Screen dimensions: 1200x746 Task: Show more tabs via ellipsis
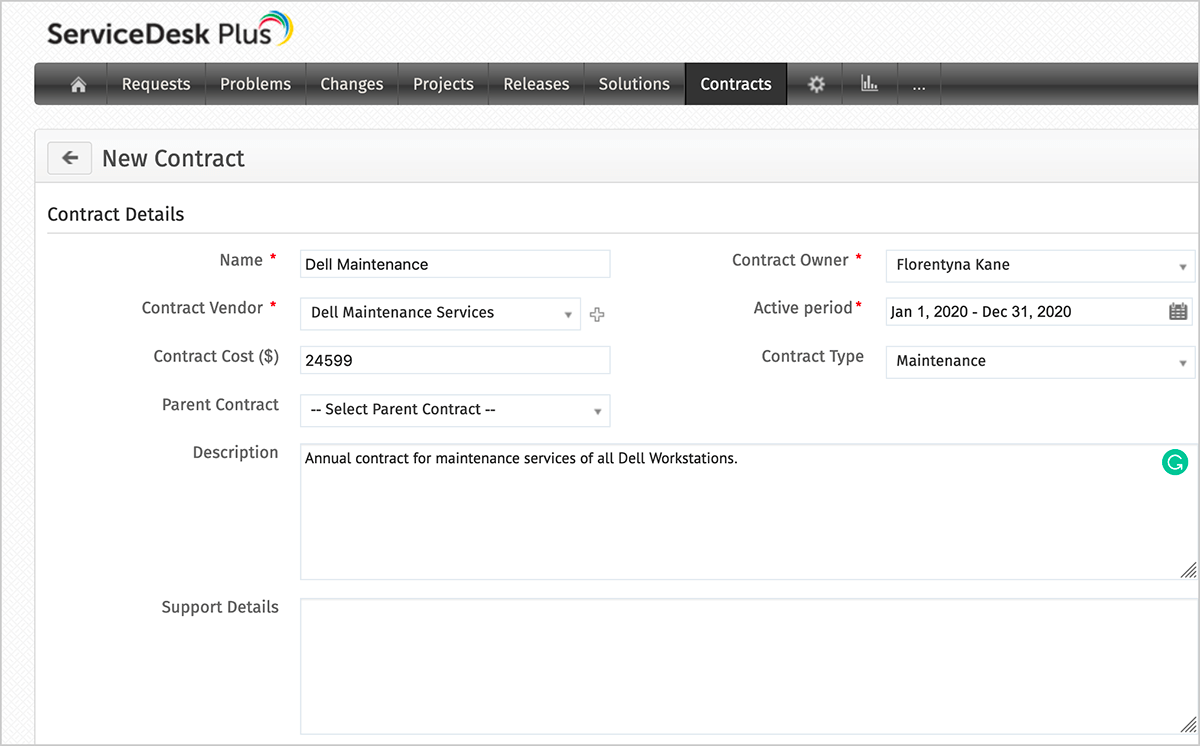(919, 85)
